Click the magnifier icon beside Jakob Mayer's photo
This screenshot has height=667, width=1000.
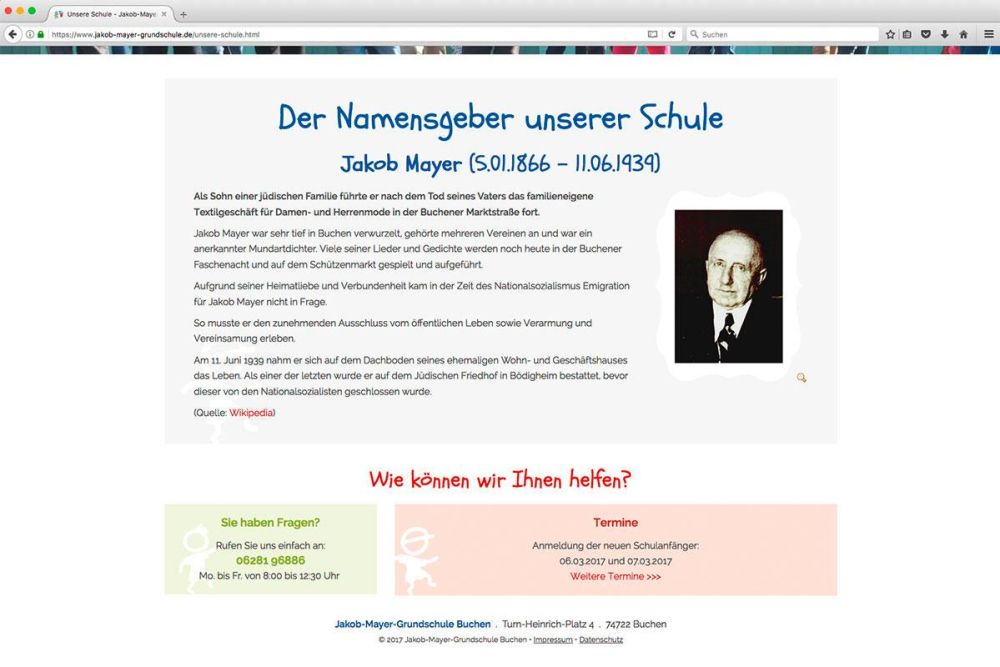pos(801,377)
